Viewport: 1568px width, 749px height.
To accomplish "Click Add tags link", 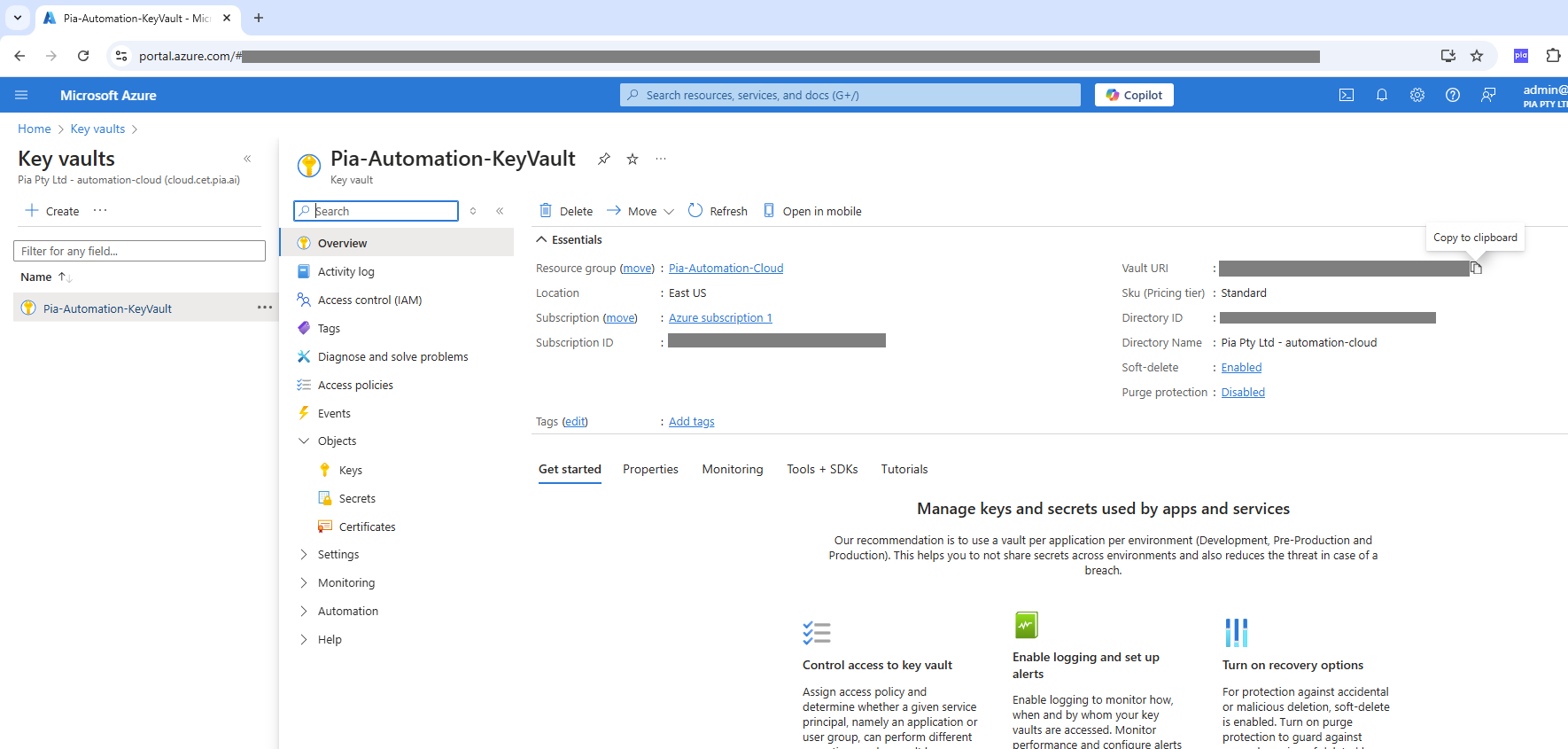I will [x=691, y=421].
